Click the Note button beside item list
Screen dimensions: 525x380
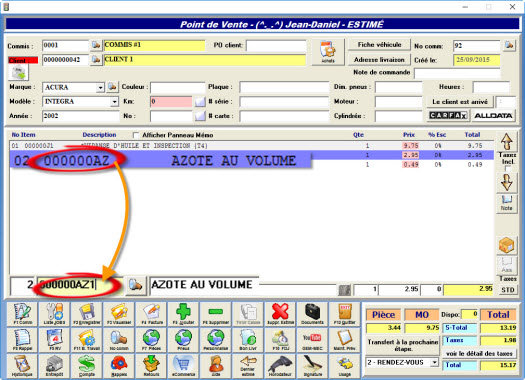tap(507, 203)
